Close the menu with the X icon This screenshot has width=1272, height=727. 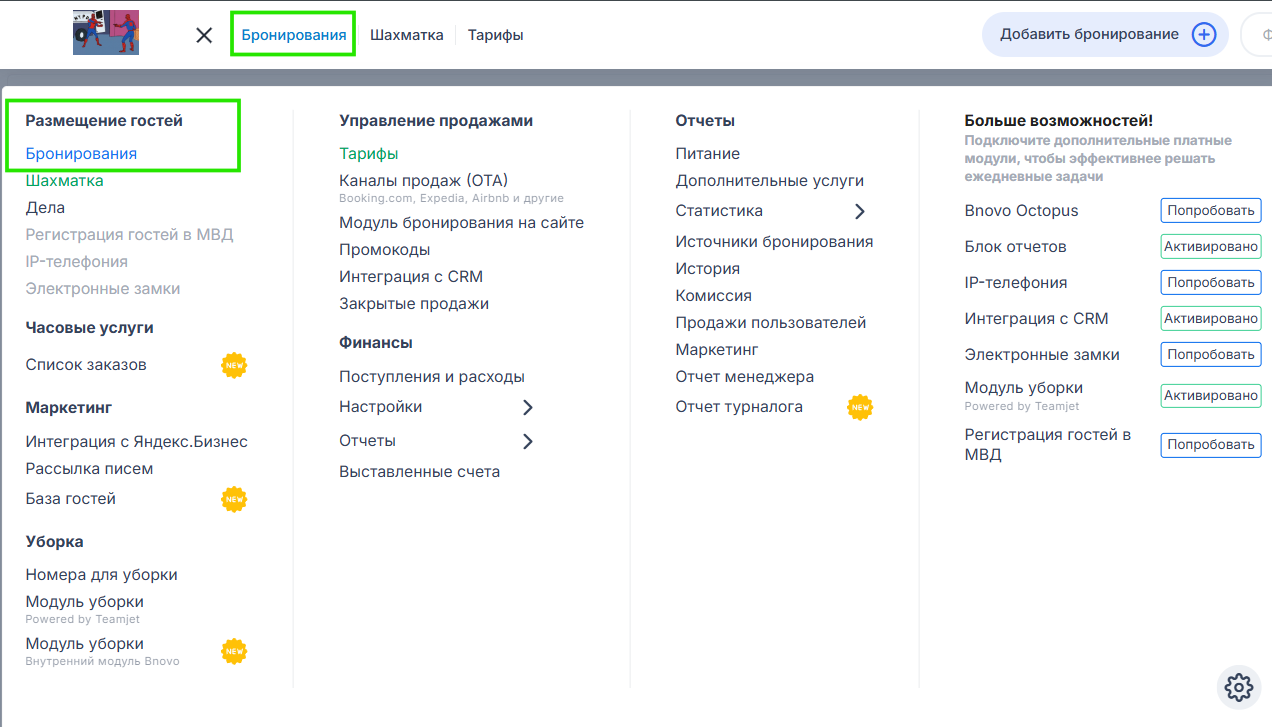click(x=204, y=35)
